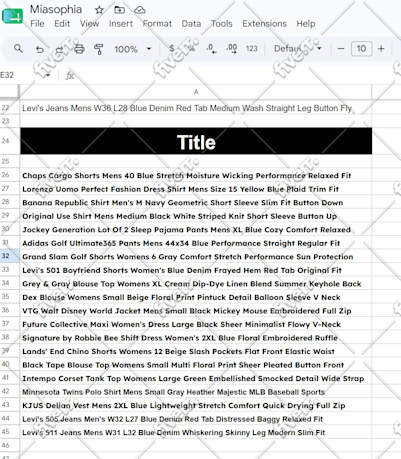Select the Minnesota Twins Polo Shirt cell
Screen dimensions: 401x459
coord(196,392)
